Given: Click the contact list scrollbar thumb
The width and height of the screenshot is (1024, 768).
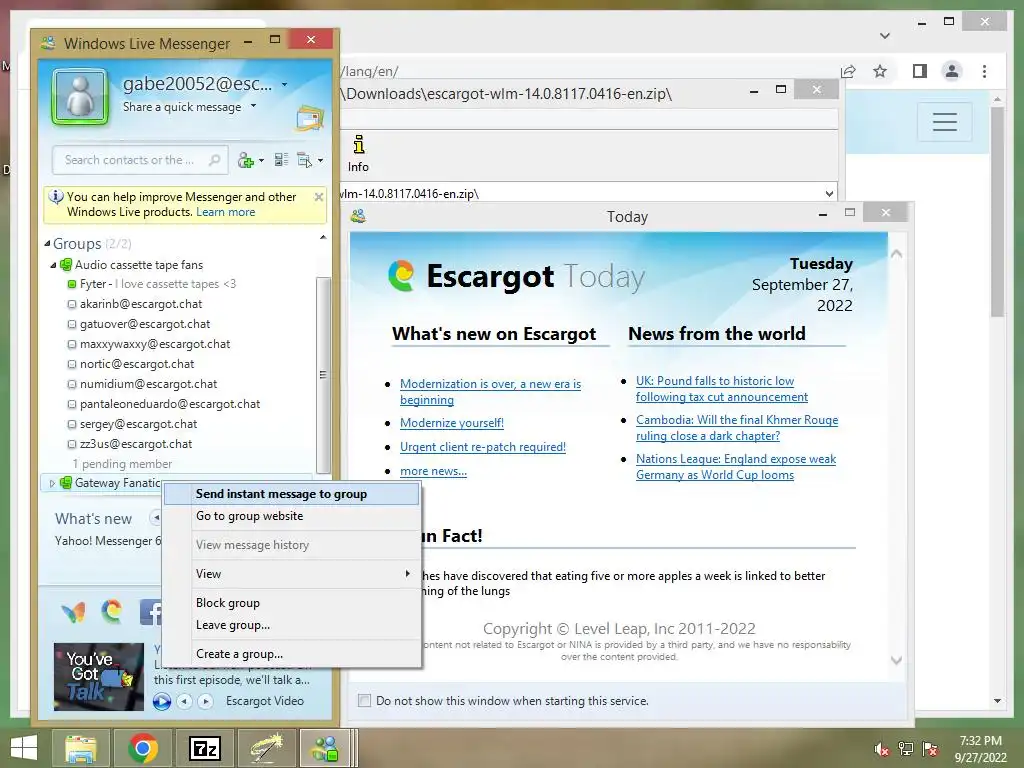Looking at the screenshot, I should [x=323, y=374].
